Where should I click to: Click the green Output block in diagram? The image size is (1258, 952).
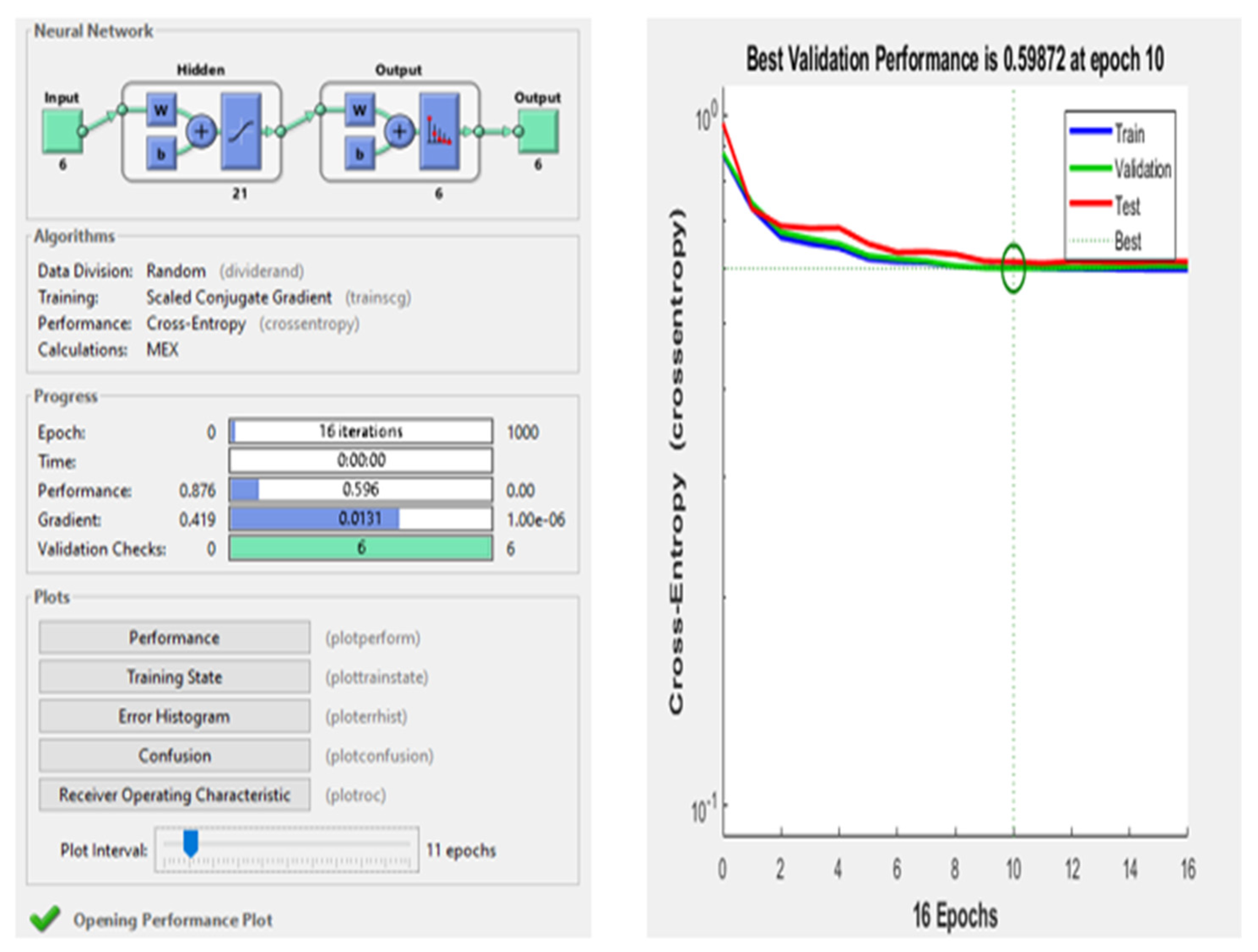point(538,131)
